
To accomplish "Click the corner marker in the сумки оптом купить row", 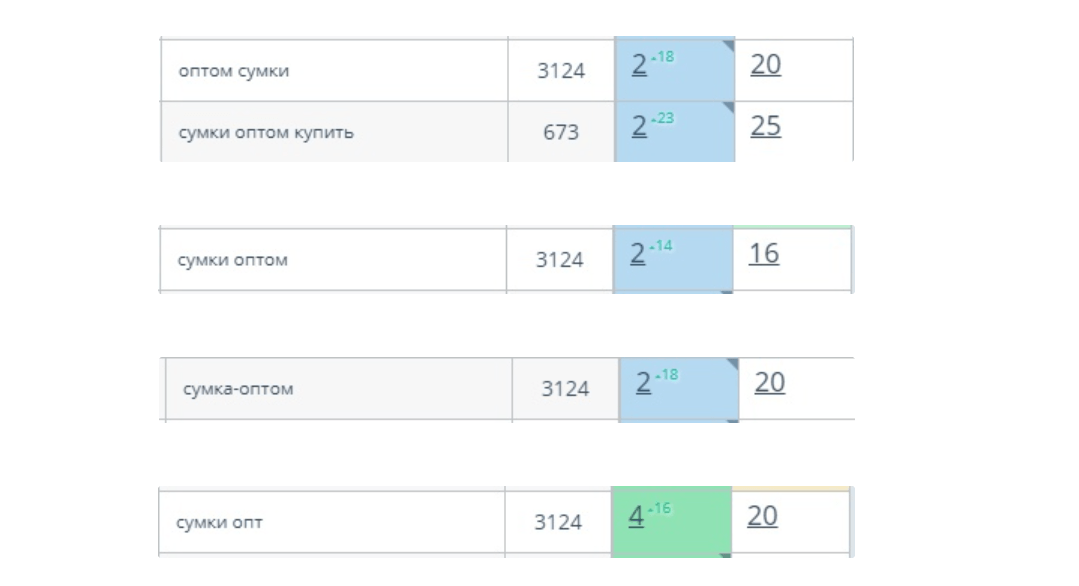I will (x=729, y=107).
